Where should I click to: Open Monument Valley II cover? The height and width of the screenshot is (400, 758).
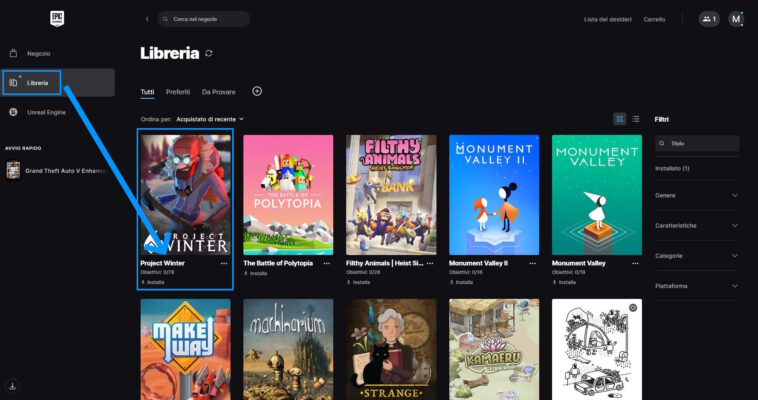pyautogui.click(x=494, y=195)
